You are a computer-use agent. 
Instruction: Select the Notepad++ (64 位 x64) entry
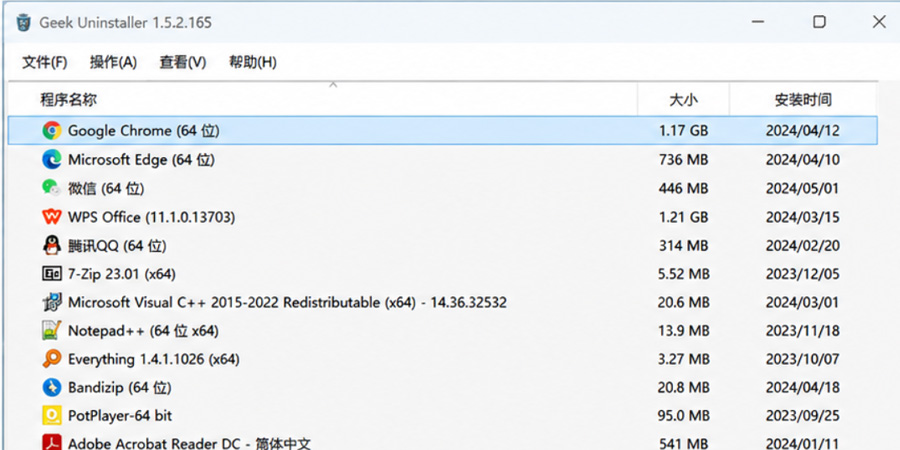click(443, 331)
